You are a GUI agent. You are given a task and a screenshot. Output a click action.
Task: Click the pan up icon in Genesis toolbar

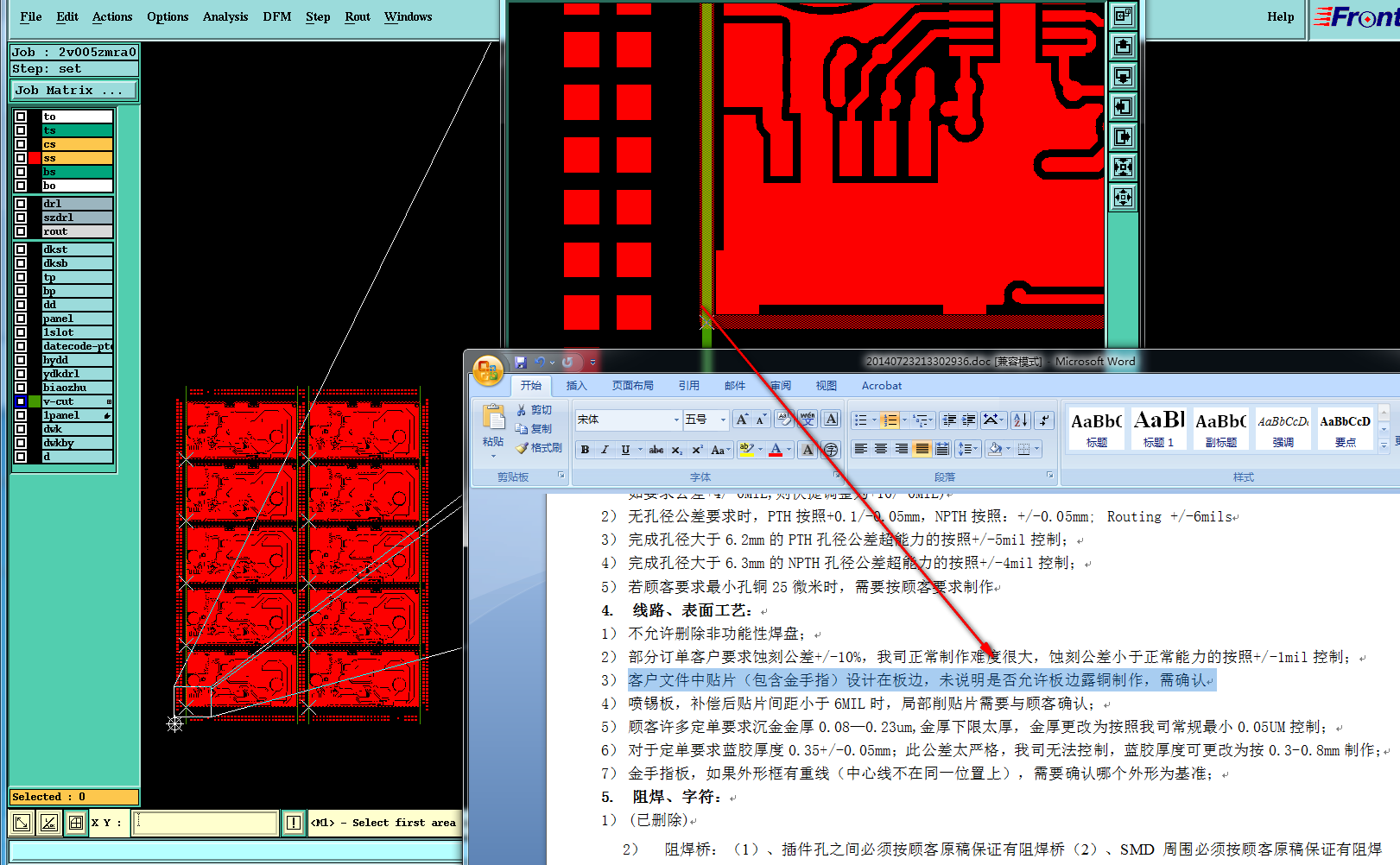(1123, 46)
